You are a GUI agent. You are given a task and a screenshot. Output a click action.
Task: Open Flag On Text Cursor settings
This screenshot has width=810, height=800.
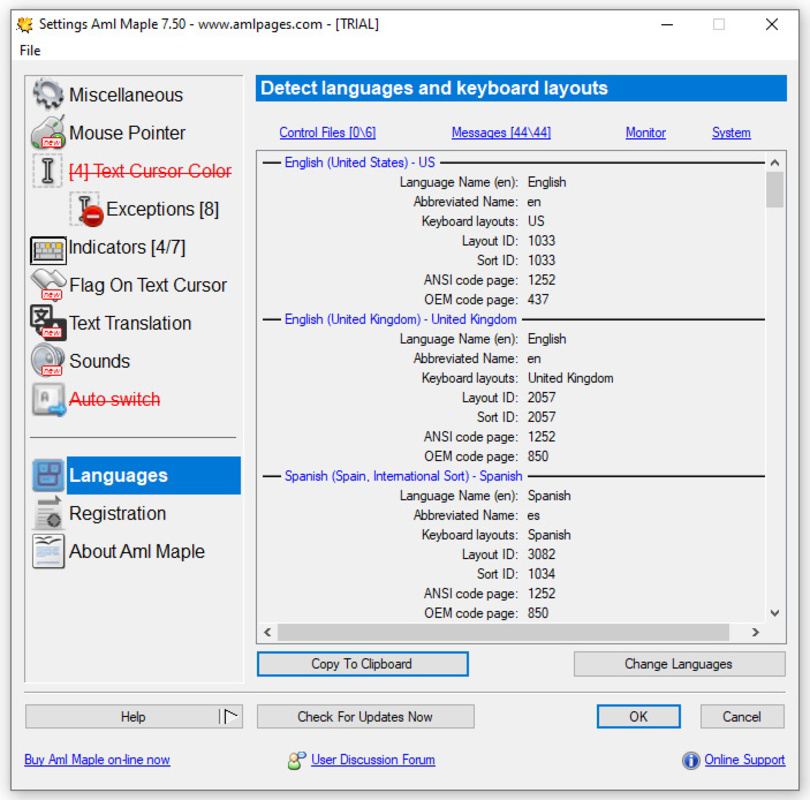click(x=139, y=285)
